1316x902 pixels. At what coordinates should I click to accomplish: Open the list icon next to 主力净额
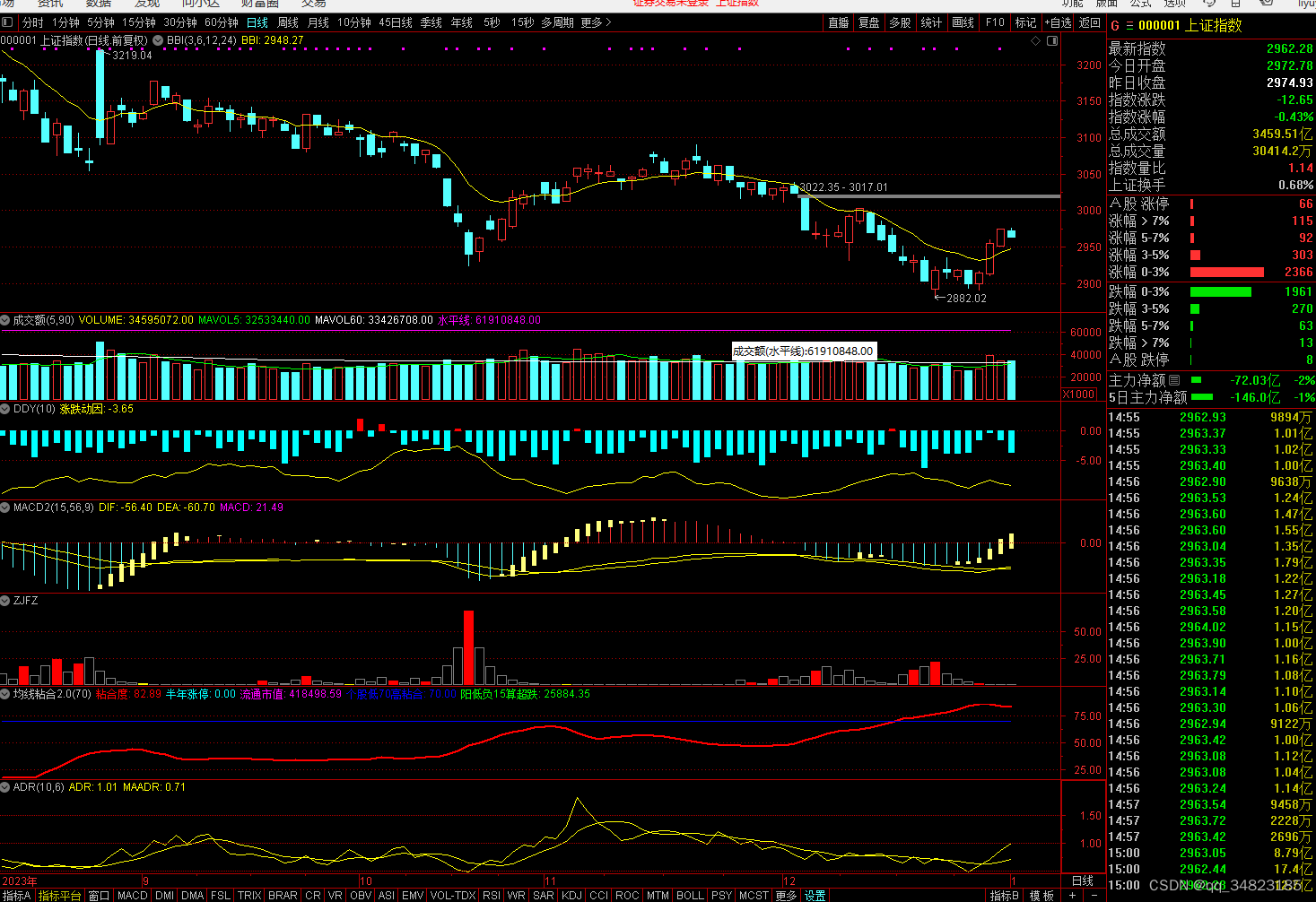click(x=1174, y=380)
